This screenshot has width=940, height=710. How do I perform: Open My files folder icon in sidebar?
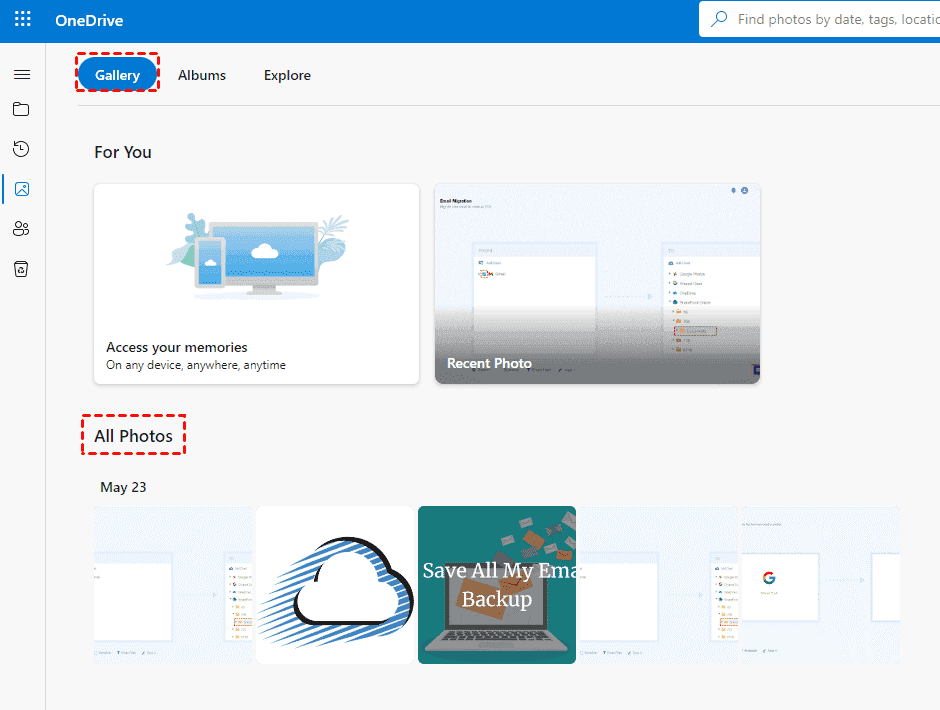pos(22,109)
